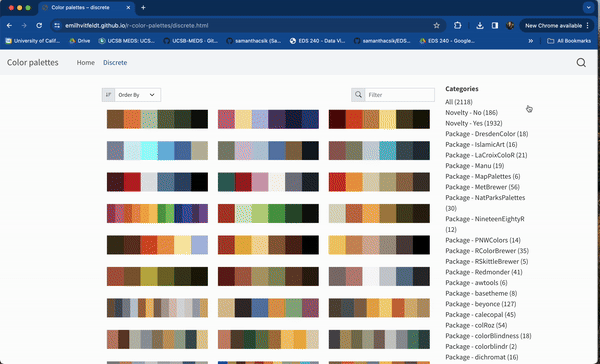Open the extensions puzzle icon
This screenshot has width=600, height=364.
(457, 26)
